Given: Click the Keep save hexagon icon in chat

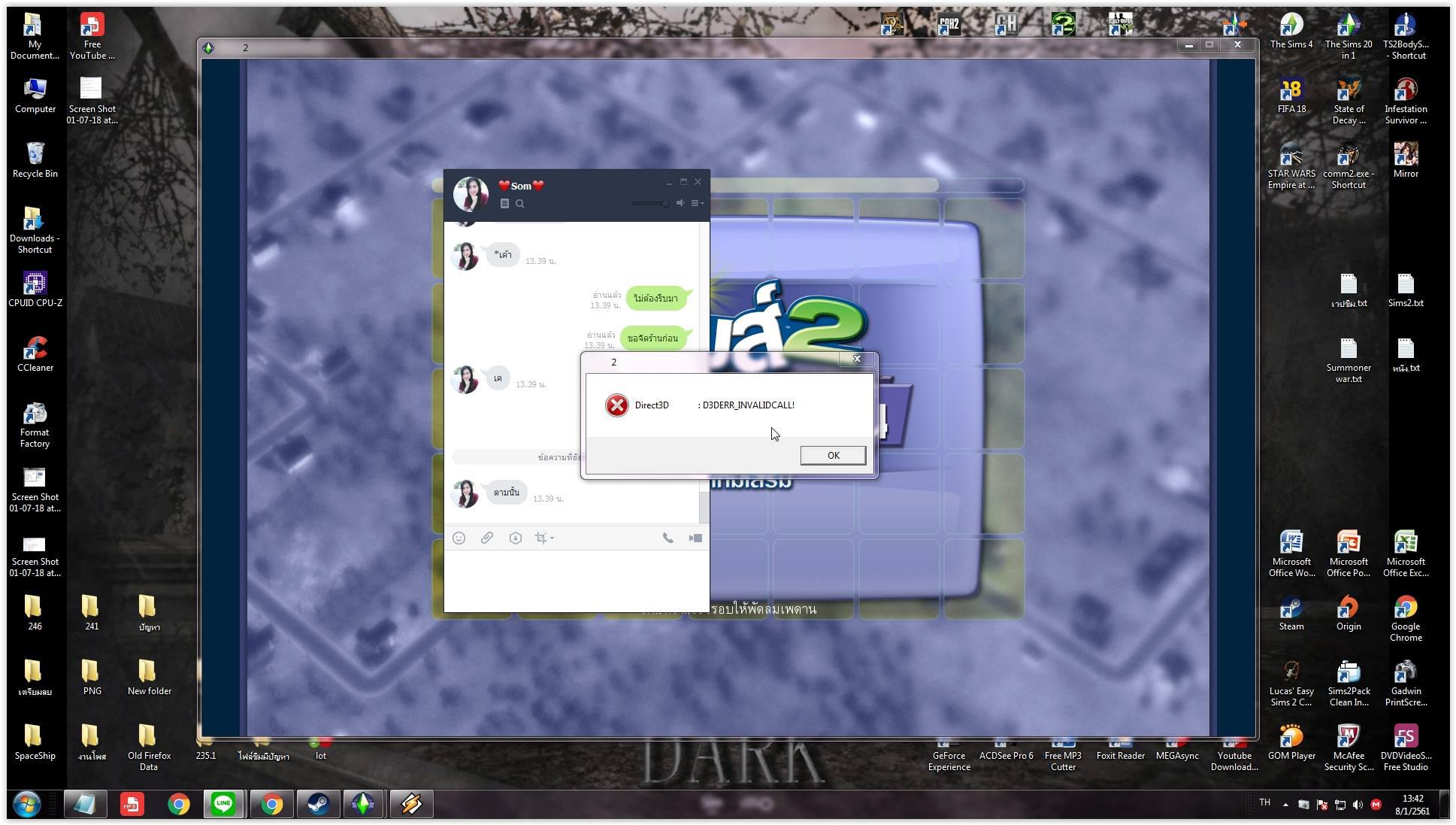Looking at the screenshot, I should point(515,538).
